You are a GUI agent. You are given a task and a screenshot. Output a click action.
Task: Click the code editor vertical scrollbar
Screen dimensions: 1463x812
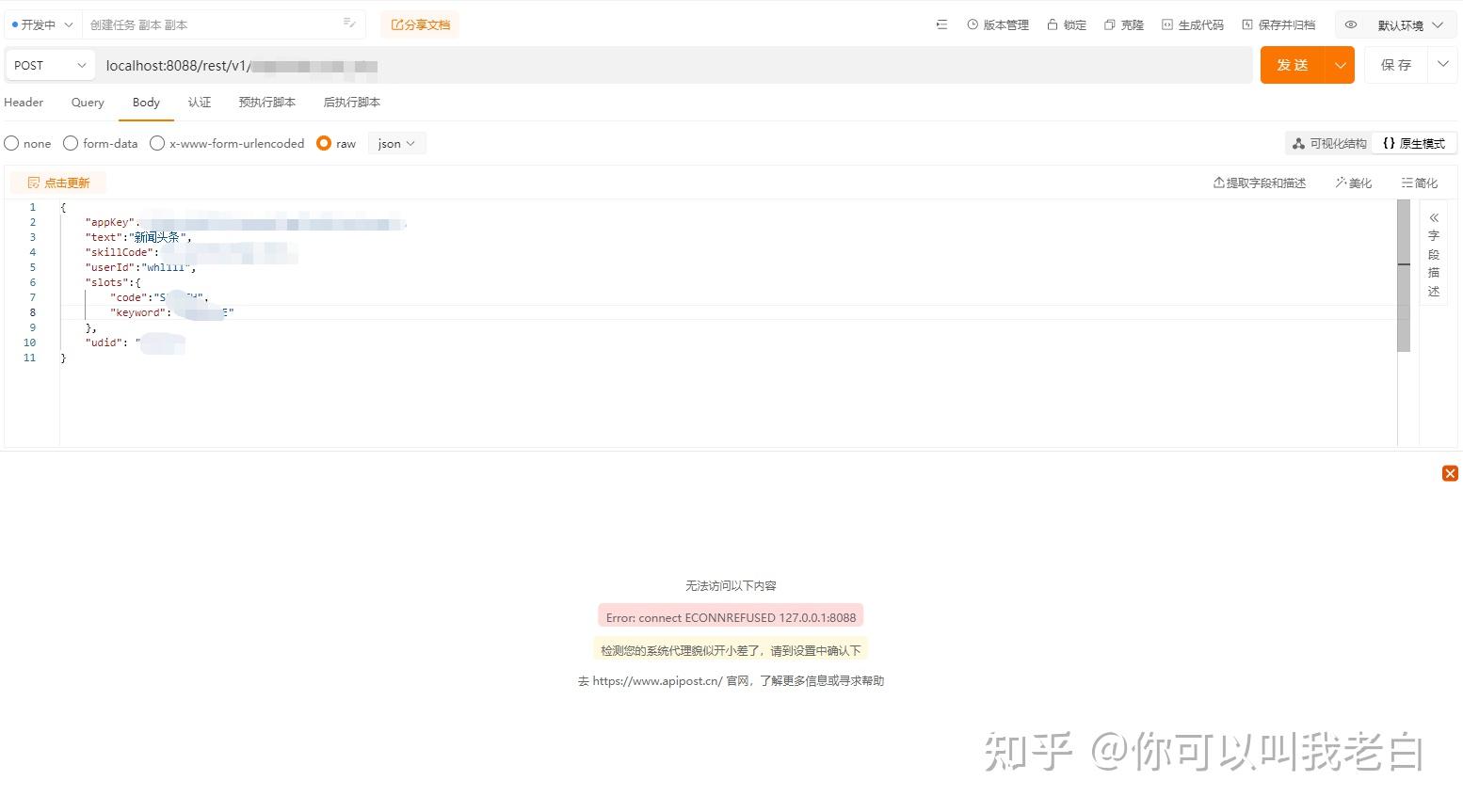click(x=1404, y=277)
